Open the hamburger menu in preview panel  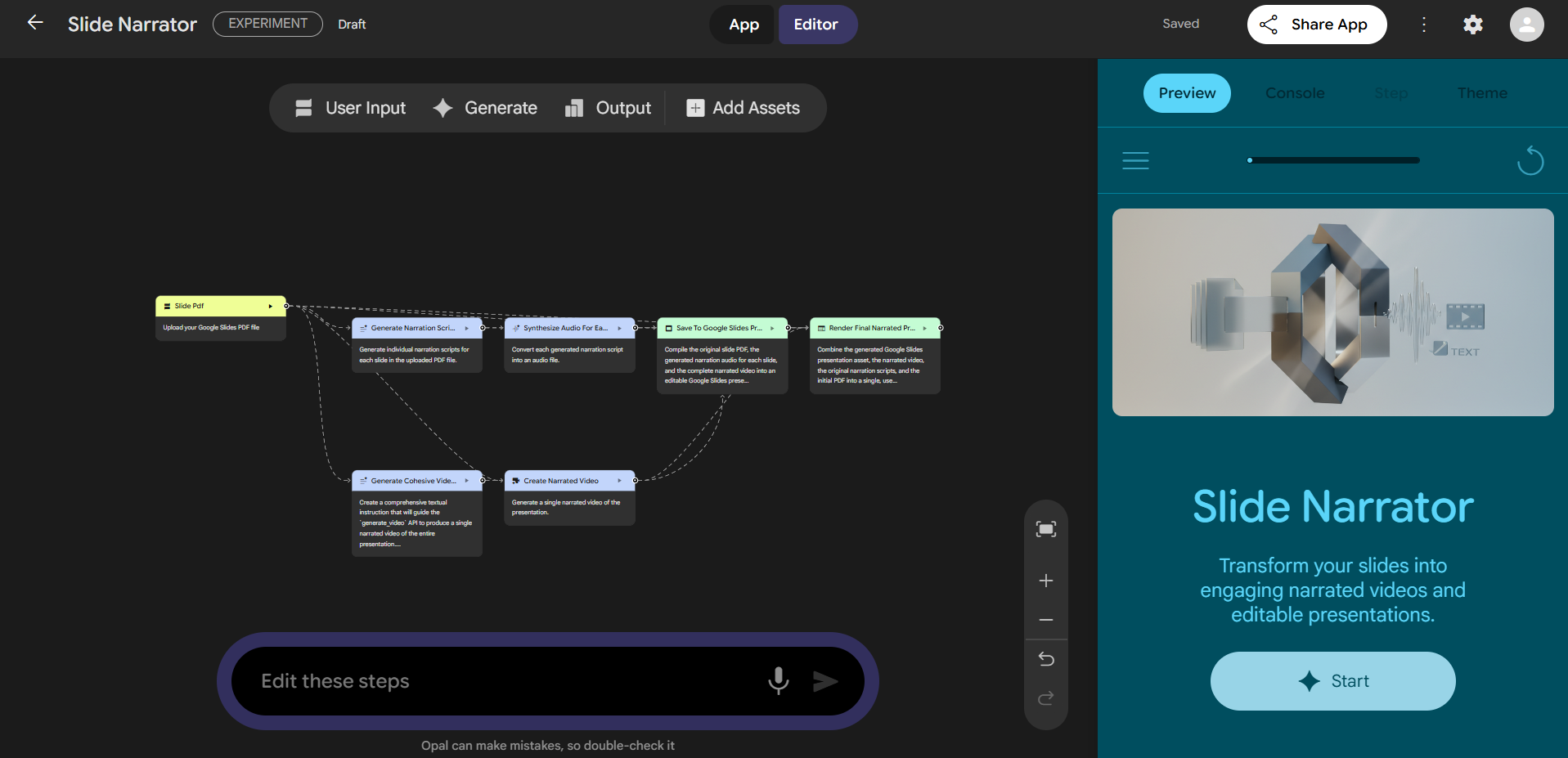(1135, 161)
